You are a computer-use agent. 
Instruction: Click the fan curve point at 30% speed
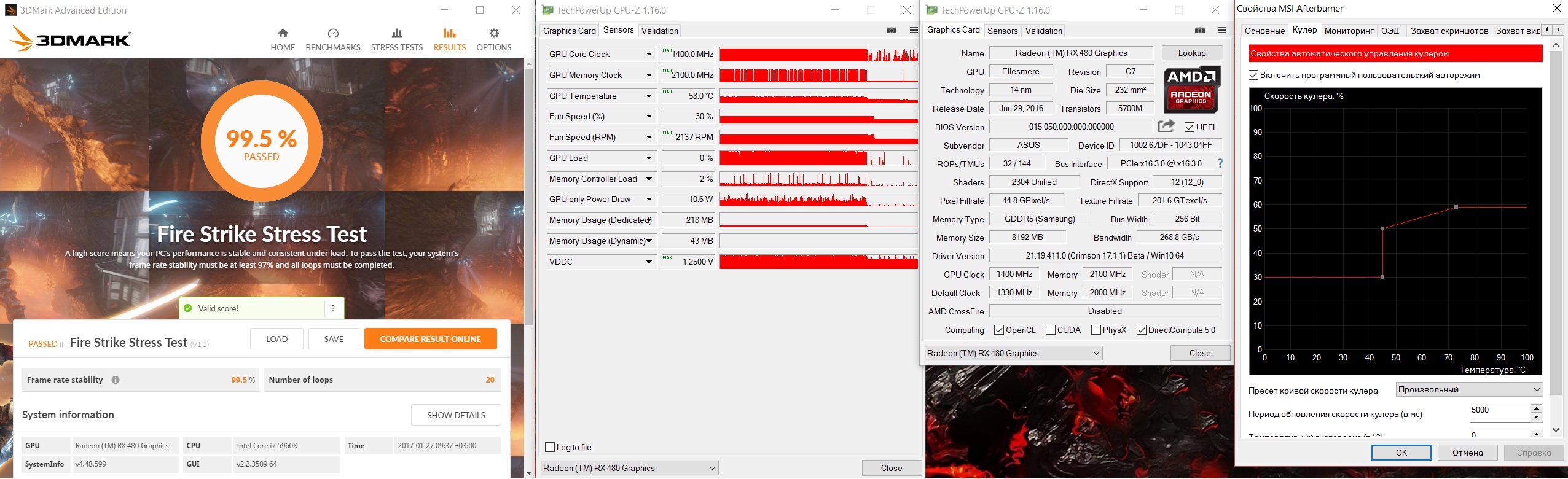coord(1382,277)
